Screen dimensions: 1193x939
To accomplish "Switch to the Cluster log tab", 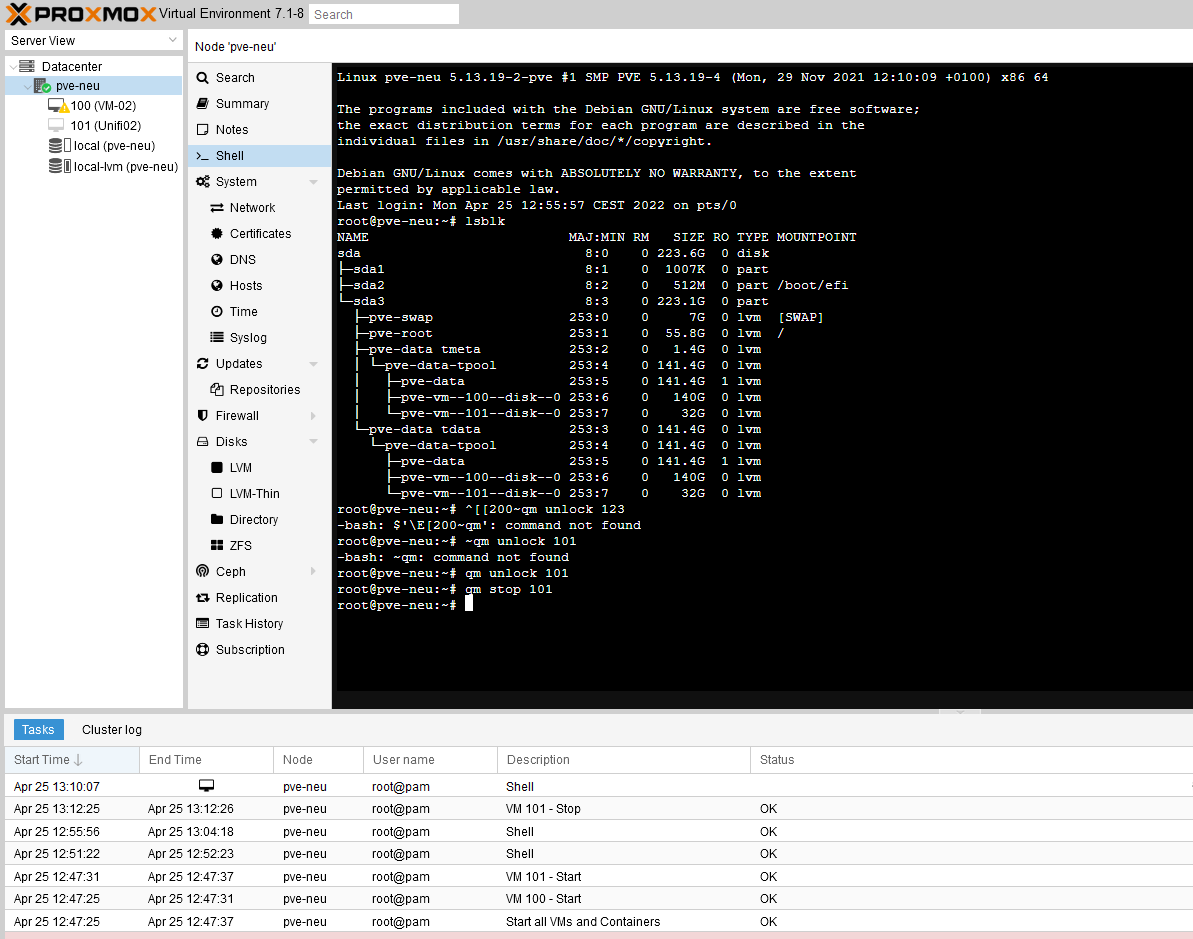I will click(112, 730).
